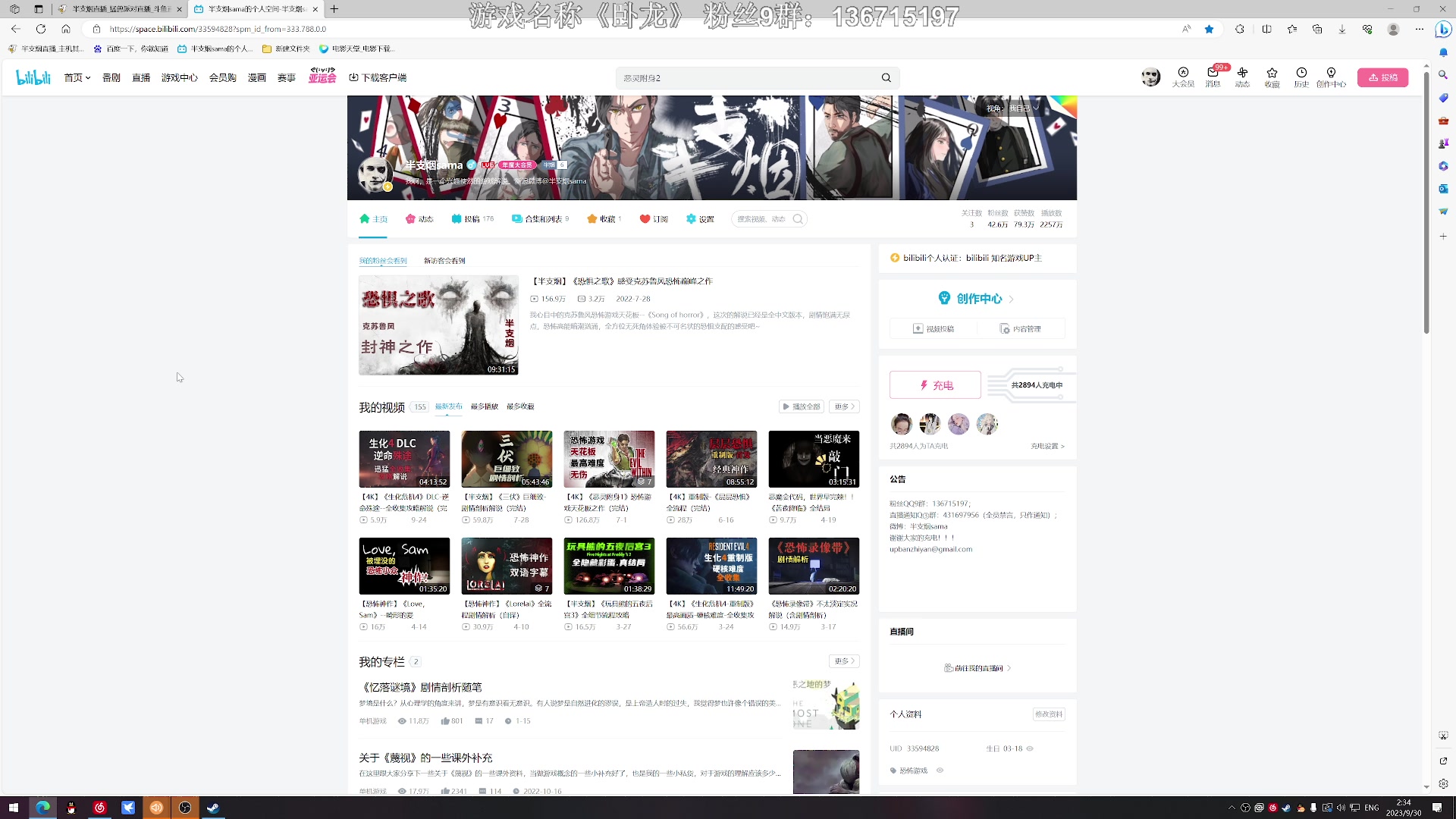Open the 消息 messages icon
1456x819 pixels.
(1212, 74)
